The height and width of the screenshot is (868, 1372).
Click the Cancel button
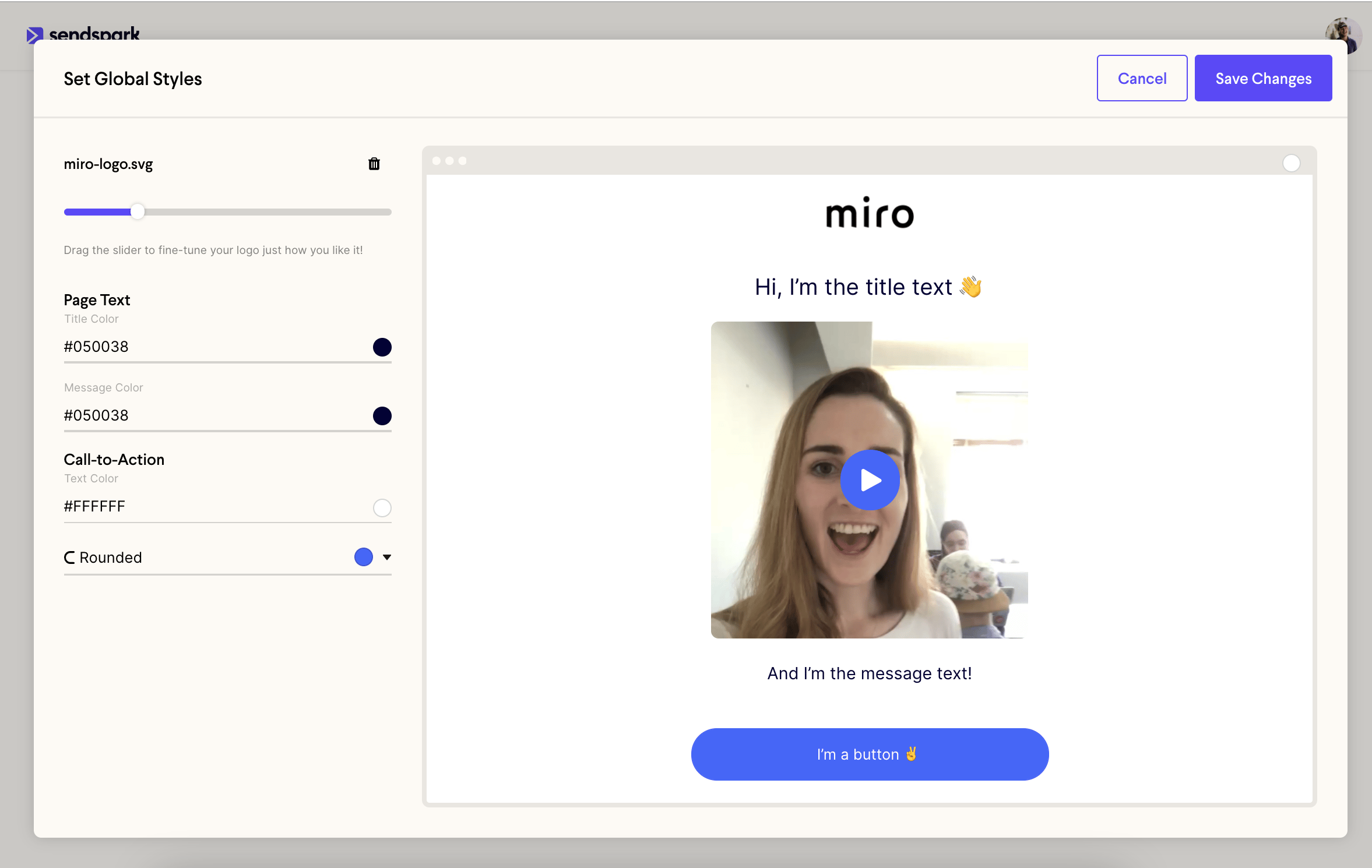point(1142,78)
